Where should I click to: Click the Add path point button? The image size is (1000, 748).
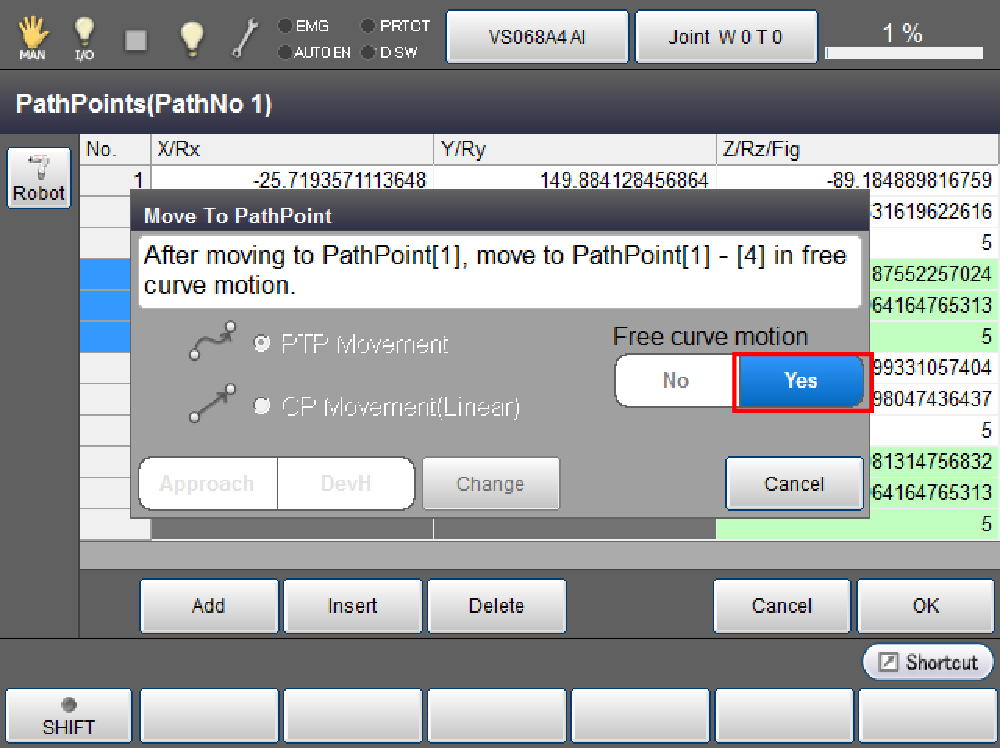tap(209, 606)
